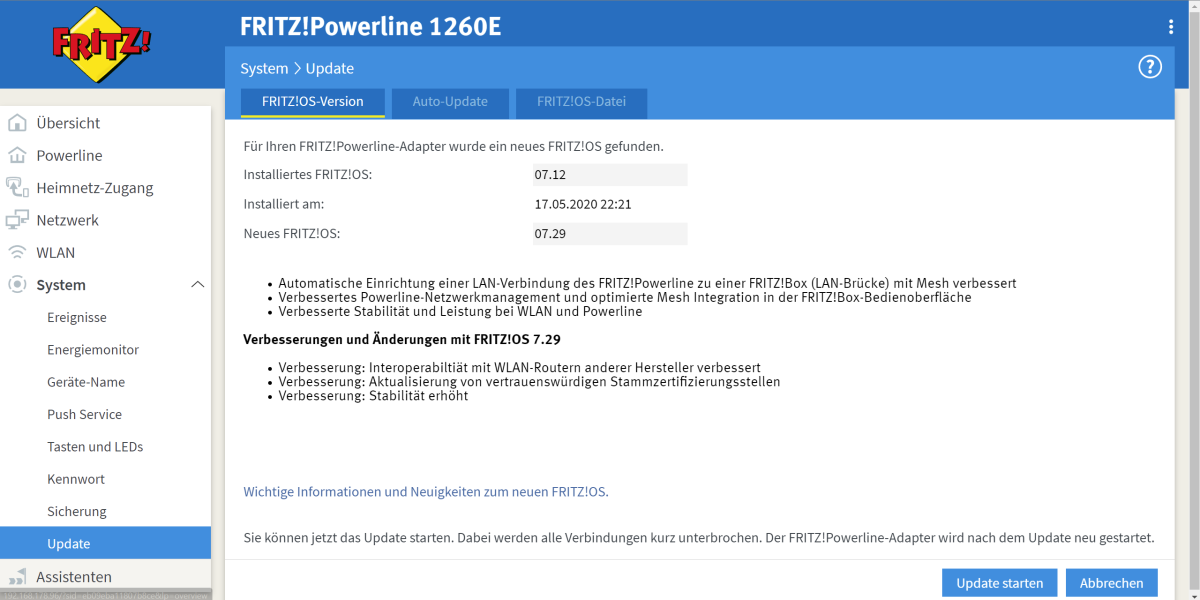Switch to the Auto-Update tab
1200x600 pixels.
click(x=450, y=102)
